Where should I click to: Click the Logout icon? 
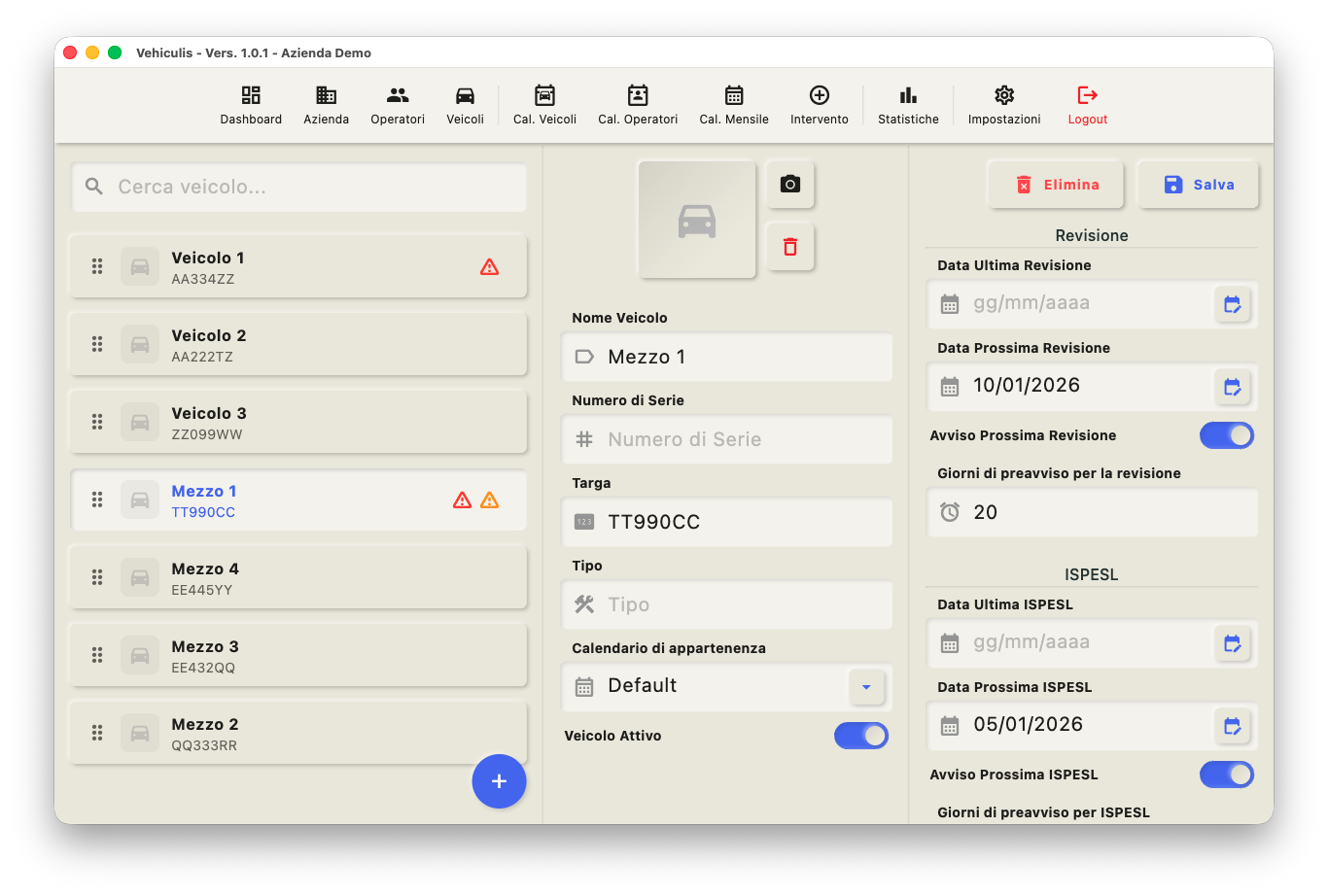point(1088,105)
